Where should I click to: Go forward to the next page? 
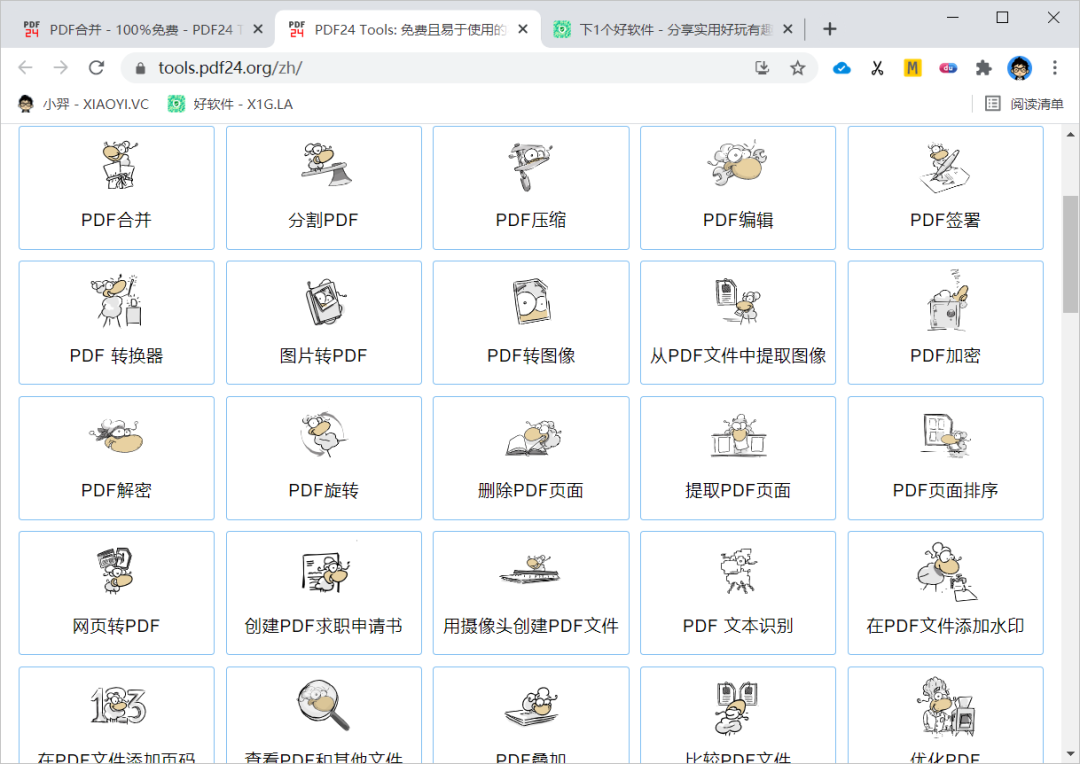pyautogui.click(x=61, y=68)
